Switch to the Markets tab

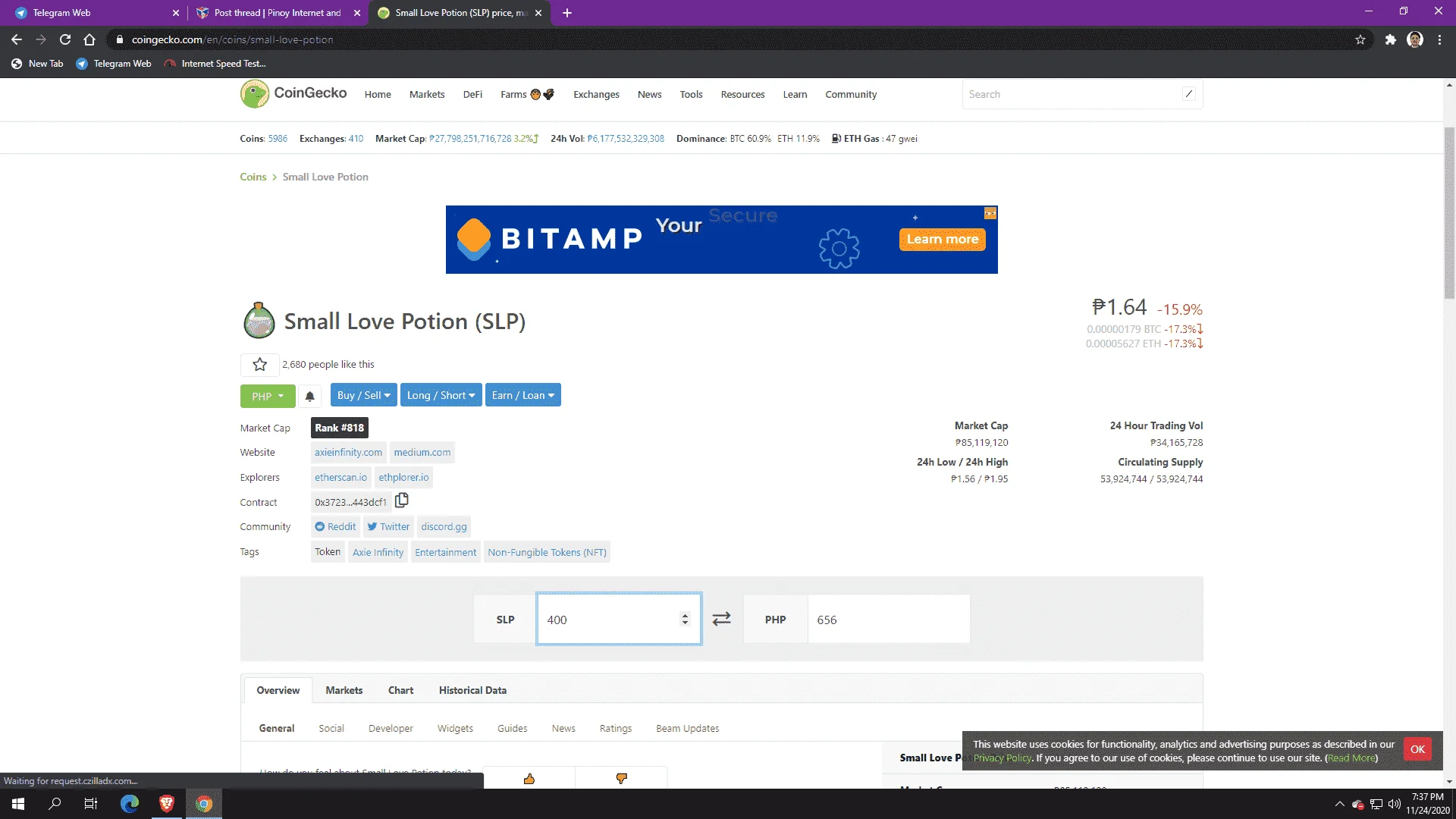344,690
